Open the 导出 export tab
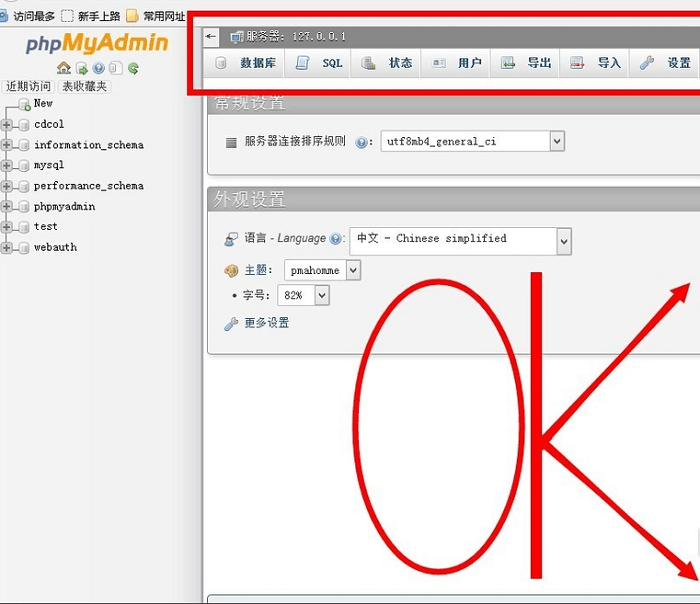This screenshot has width=700, height=604. coord(525,63)
